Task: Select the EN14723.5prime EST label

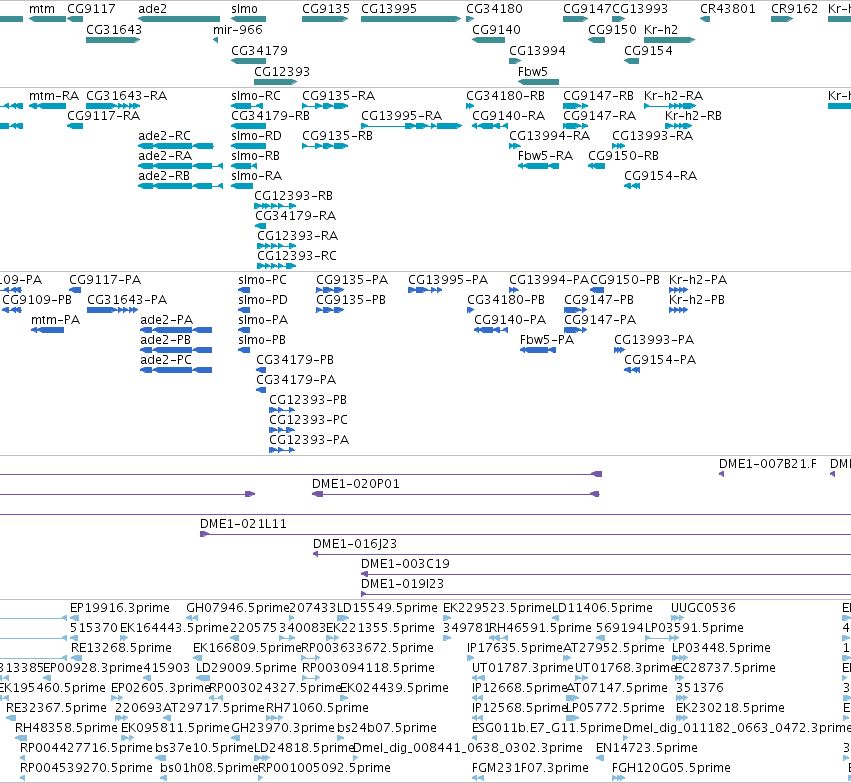Action: pos(646,748)
